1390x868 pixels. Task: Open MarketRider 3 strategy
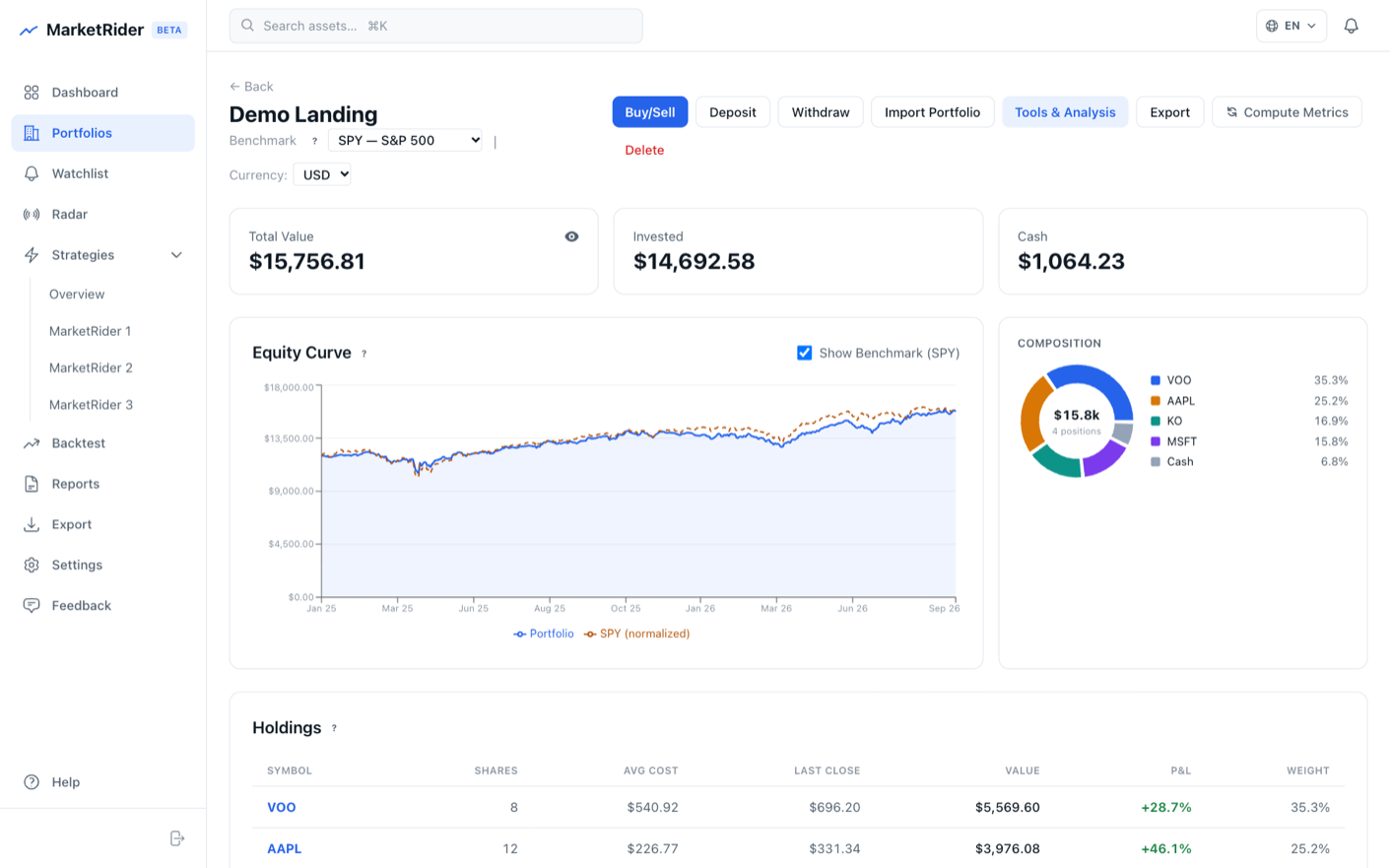pos(92,405)
